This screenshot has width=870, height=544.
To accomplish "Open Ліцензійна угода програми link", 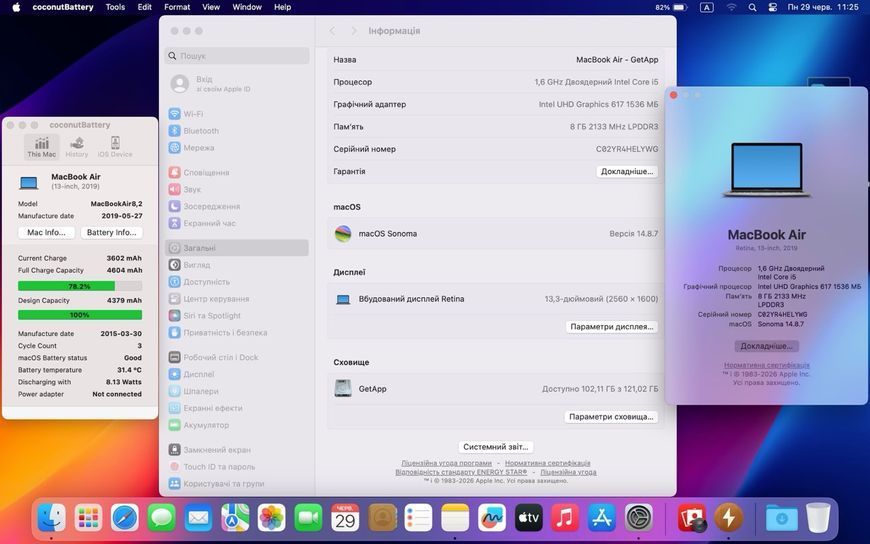I will [447, 463].
